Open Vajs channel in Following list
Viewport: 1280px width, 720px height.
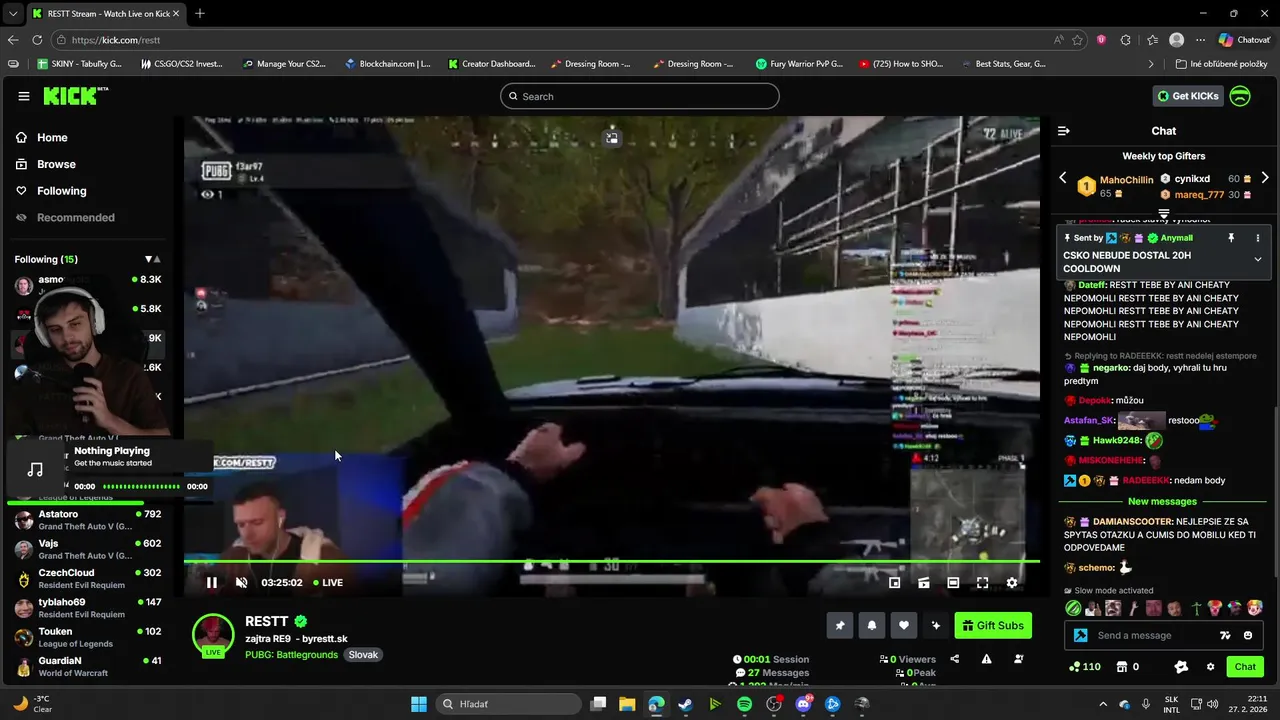click(x=88, y=549)
